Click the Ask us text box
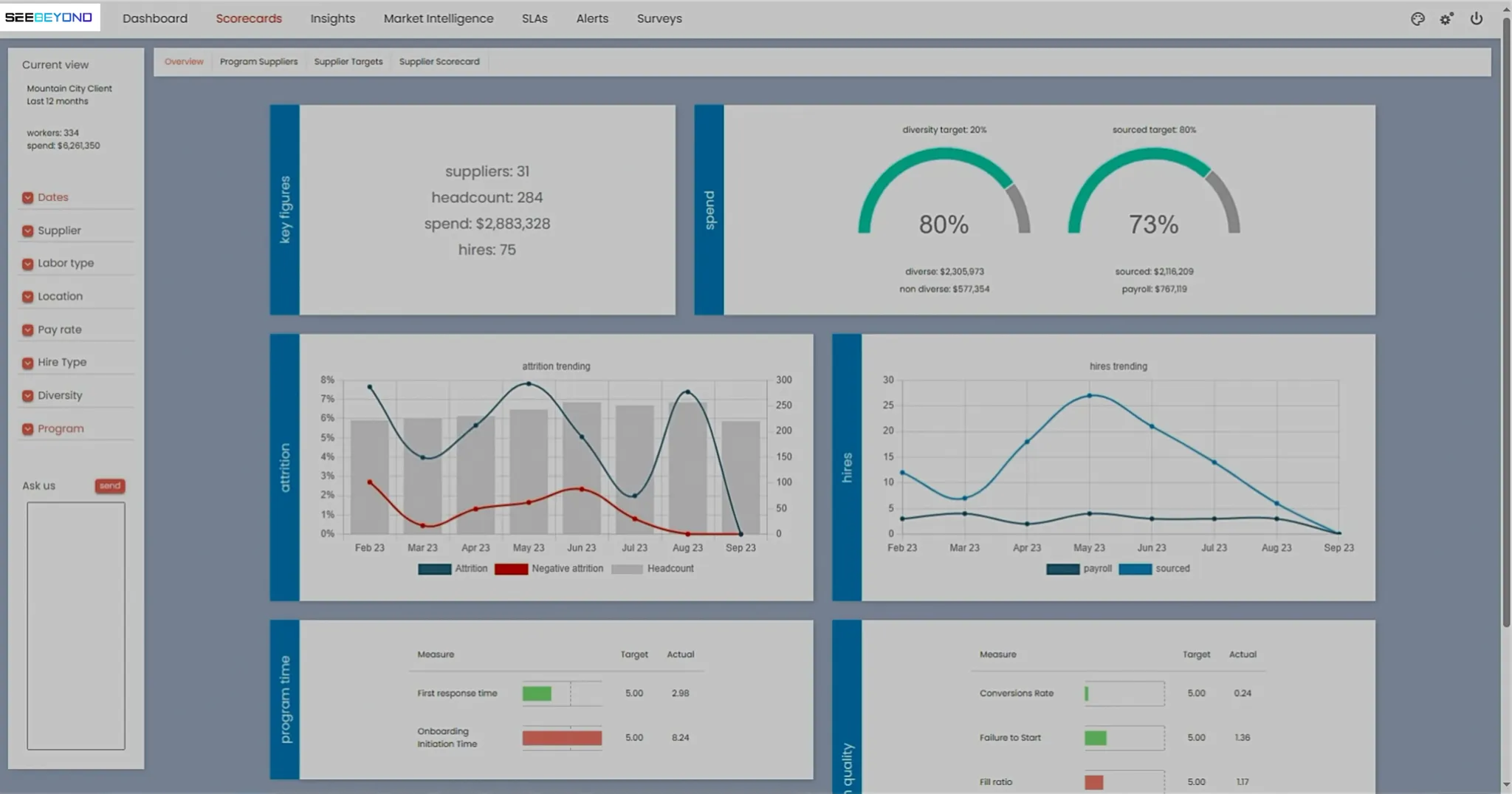This screenshot has width=1512, height=794. click(76, 626)
